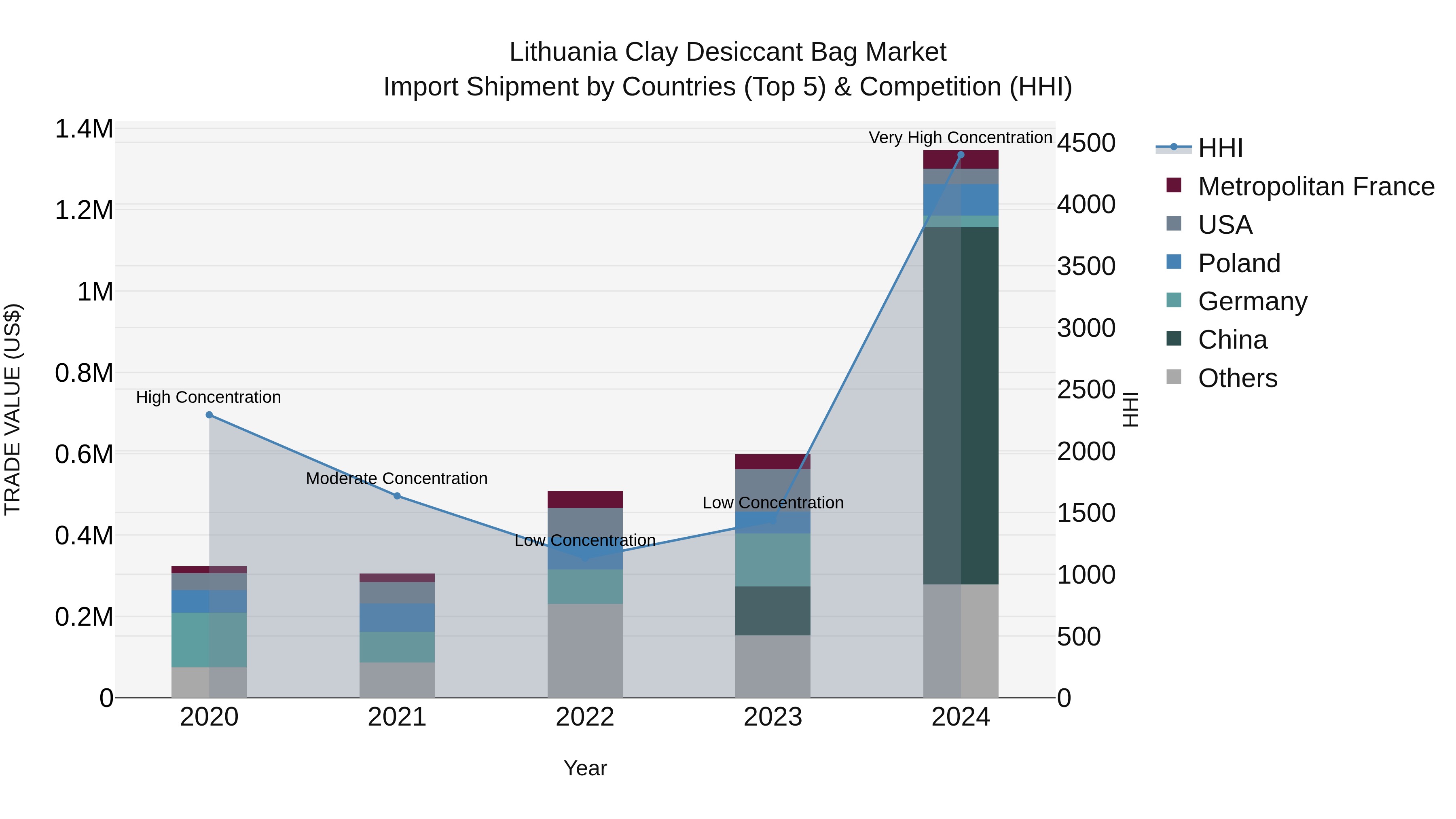Click the USA segment of 2023 bar
Image resolution: width=1456 pixels, height=819 pixels.
(x=772, y=491)
